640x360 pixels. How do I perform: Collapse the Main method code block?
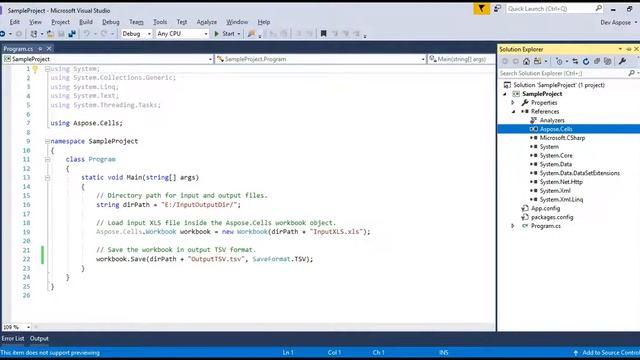coord(47,178)
